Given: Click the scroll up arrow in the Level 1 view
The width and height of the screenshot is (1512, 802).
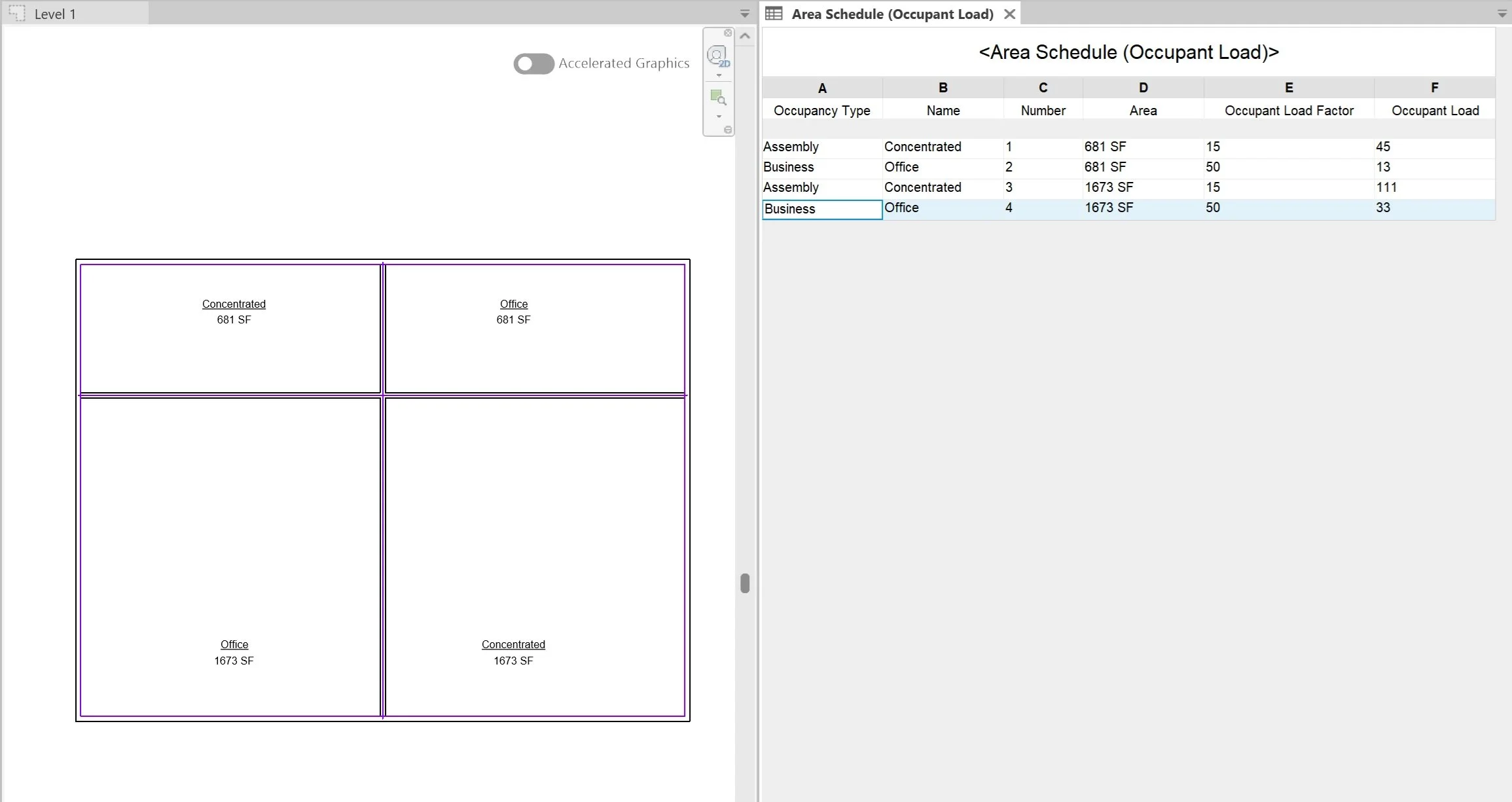Looking at the screenshot, I should (745, 36).
